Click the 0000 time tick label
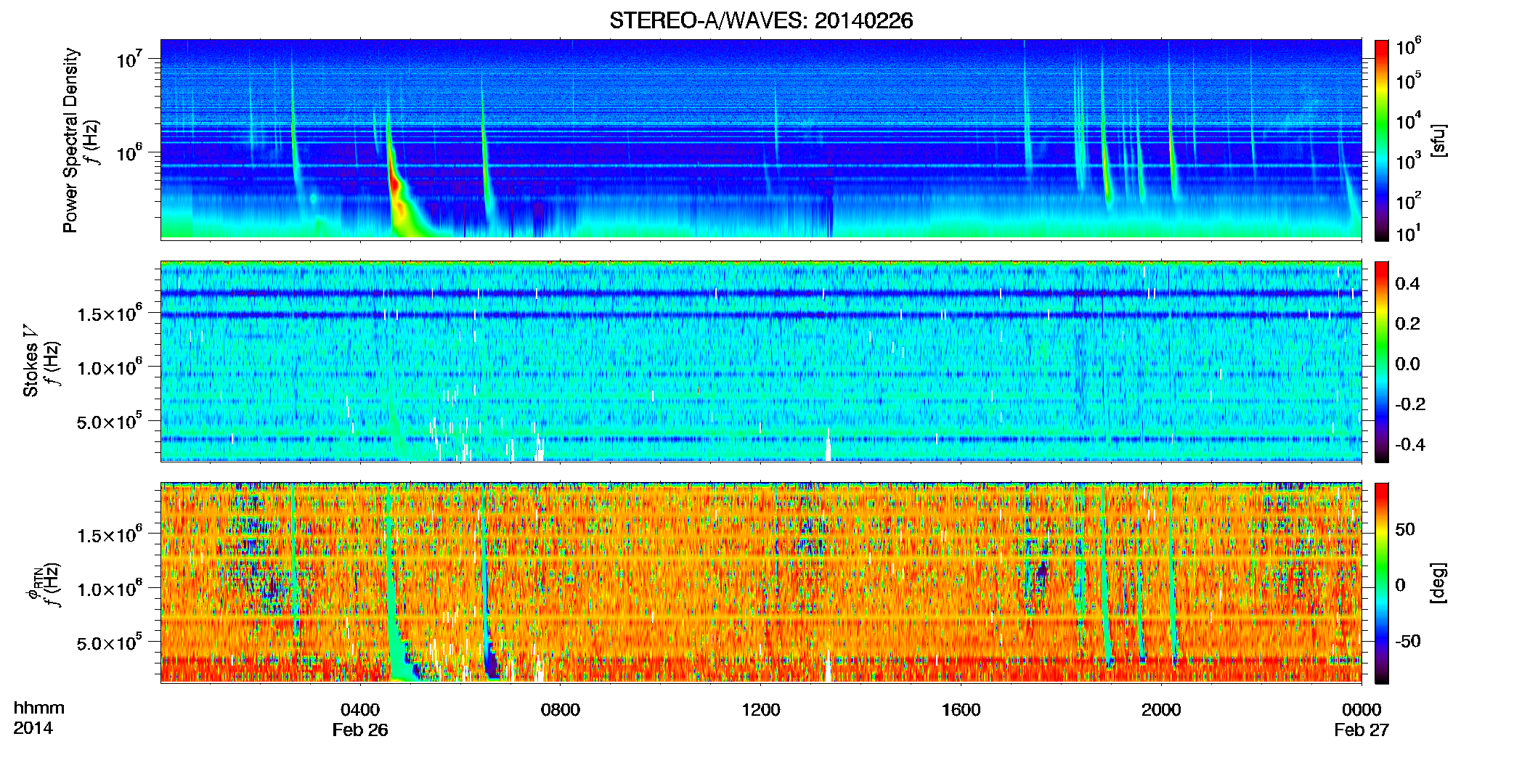This screenshot has height=784, width=1522. click(1362, 710)
